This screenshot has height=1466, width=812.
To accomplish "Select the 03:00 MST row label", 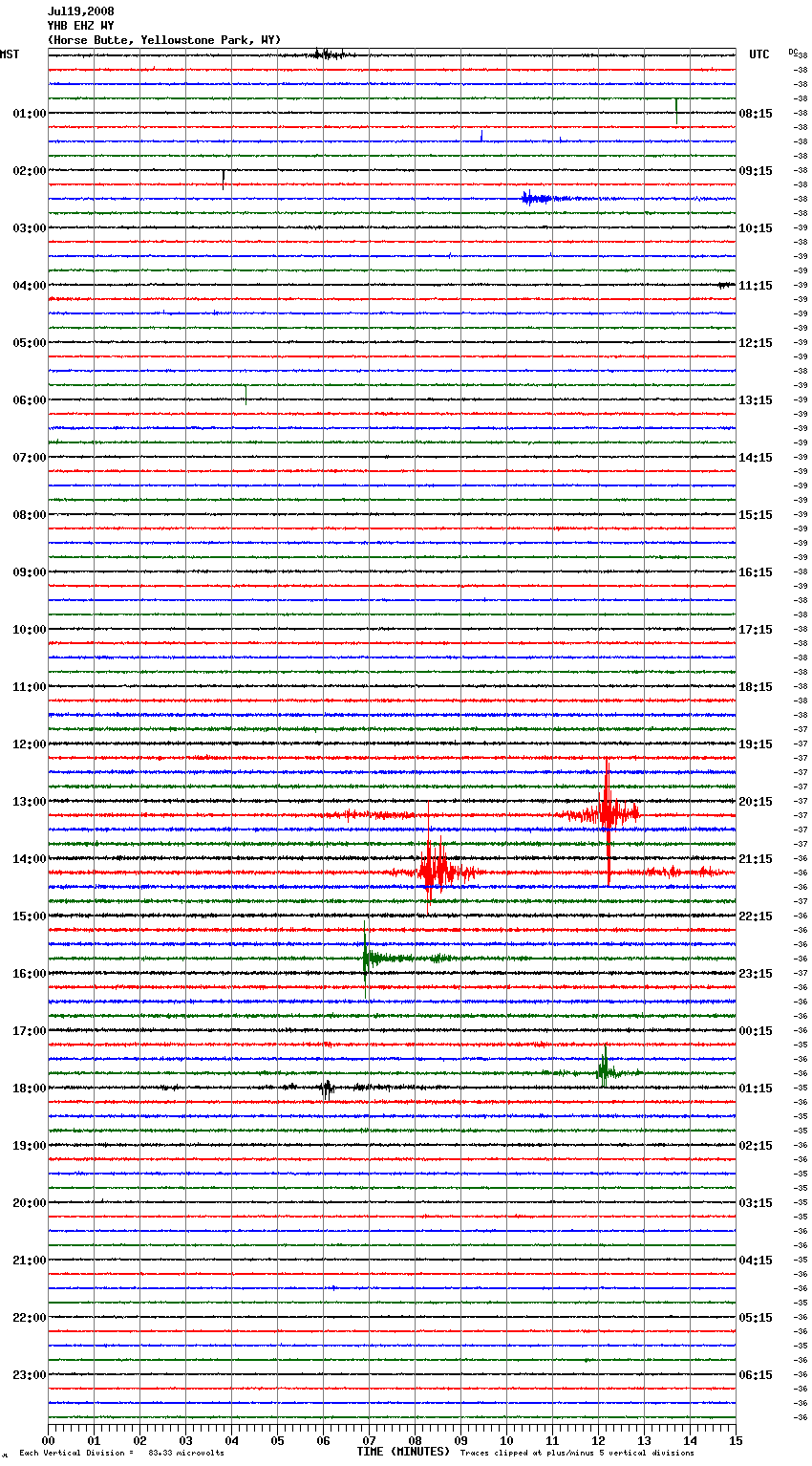I will (x=30, y=228).
